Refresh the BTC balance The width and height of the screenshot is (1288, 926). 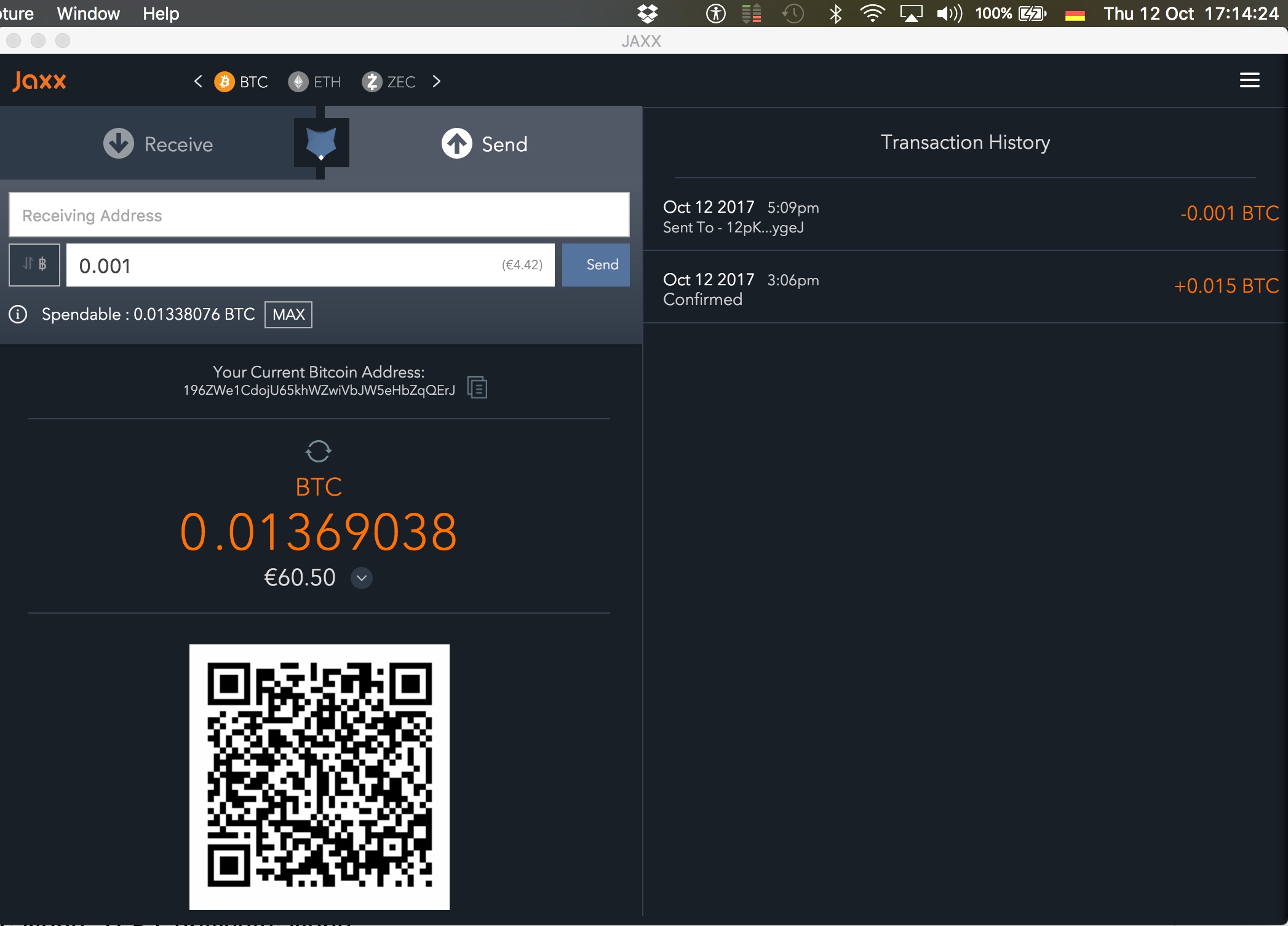point(319,451)
